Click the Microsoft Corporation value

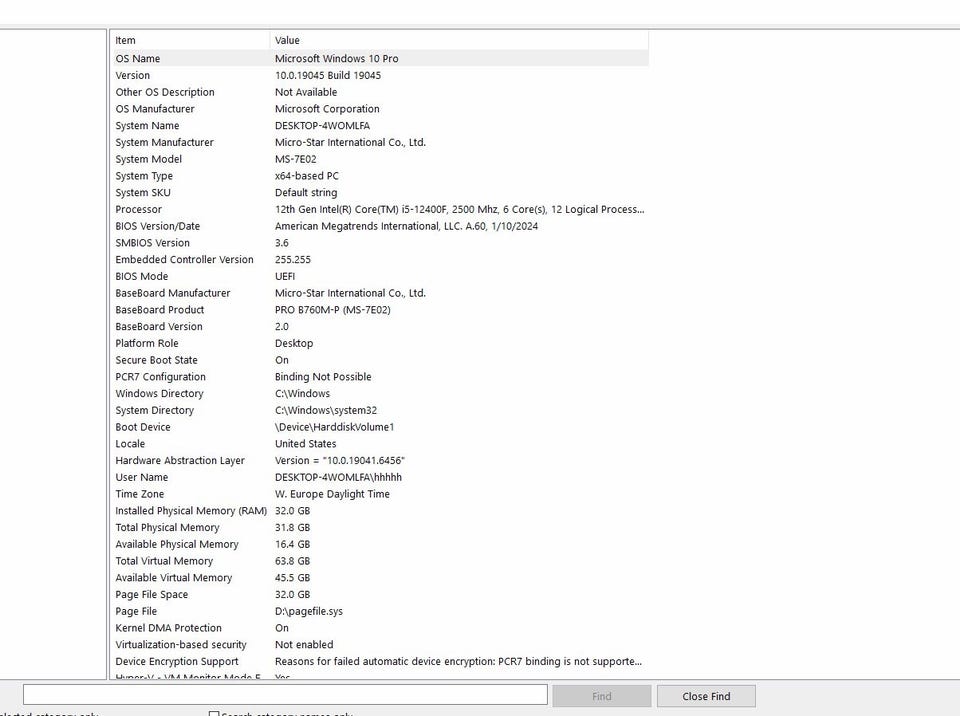(327, 109)
